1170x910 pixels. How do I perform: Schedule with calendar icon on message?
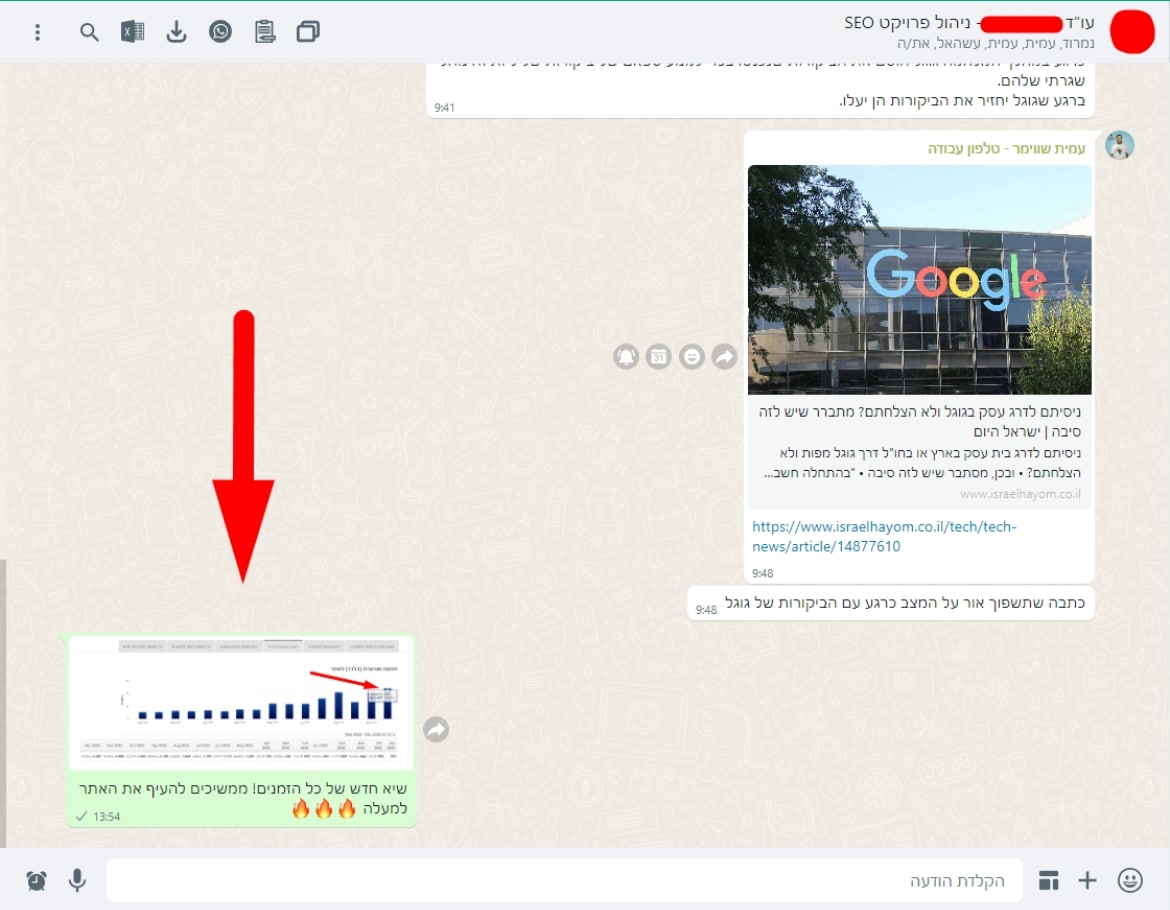coord(659,357)
